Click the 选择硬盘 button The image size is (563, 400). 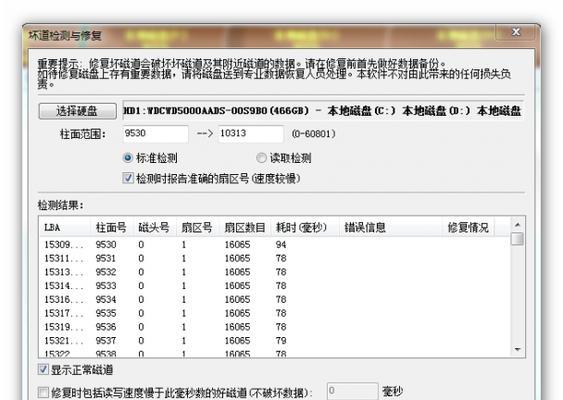[x=77, y=111]
